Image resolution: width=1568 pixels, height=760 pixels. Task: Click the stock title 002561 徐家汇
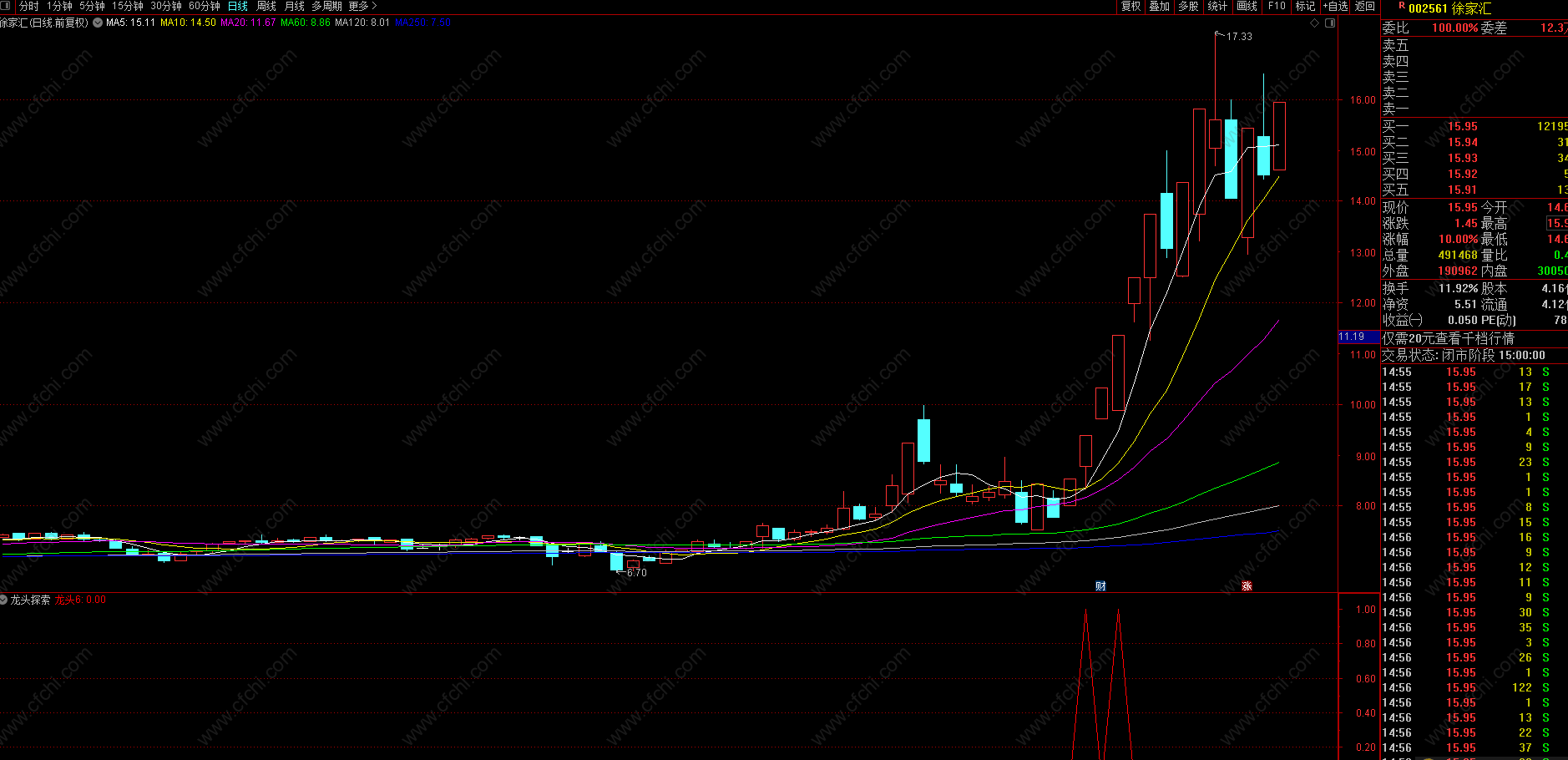[x=1449, y=8]
